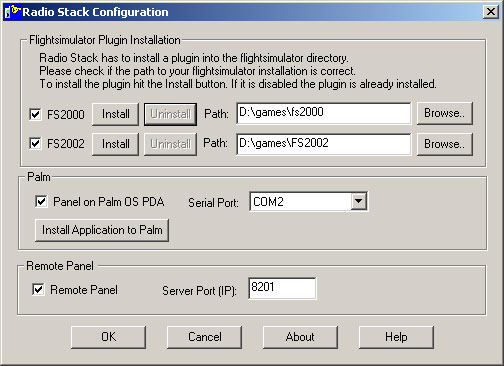This screenshot has height=366, width=504.
Task: Click Install Application to Palm
Action: coord(102,230)
